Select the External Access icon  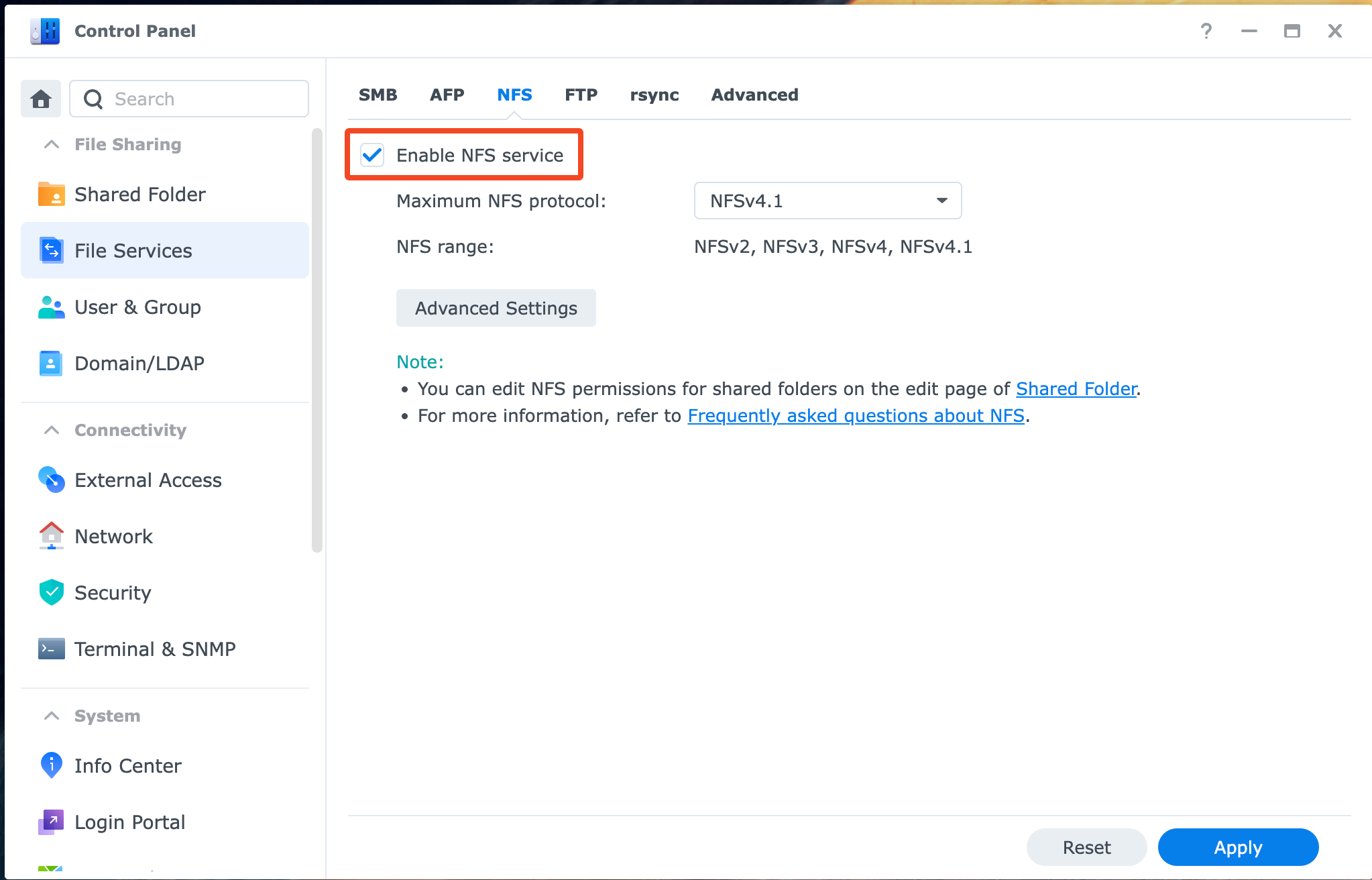pos(52,480)
